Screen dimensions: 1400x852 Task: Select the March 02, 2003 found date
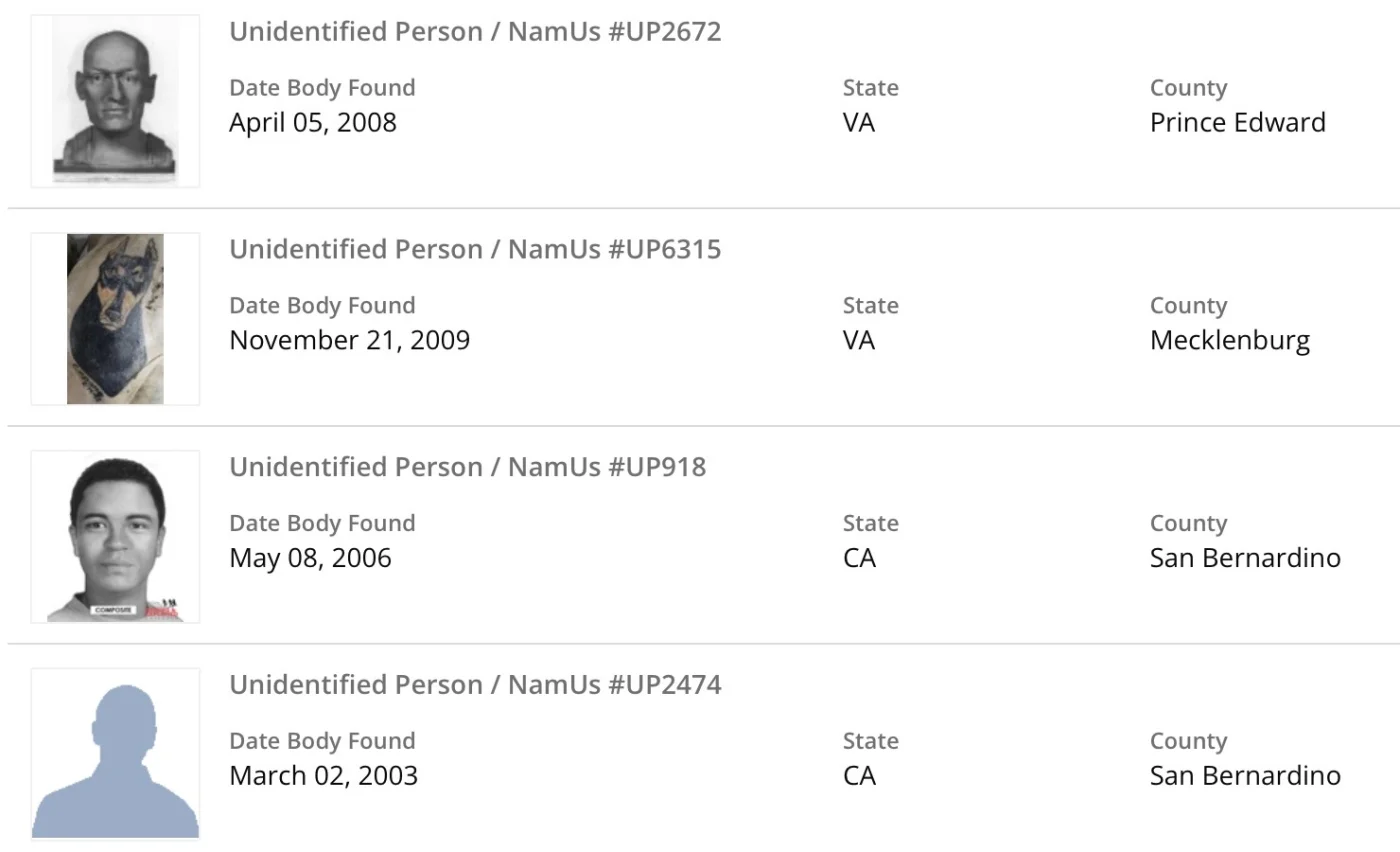coord(323,776)
